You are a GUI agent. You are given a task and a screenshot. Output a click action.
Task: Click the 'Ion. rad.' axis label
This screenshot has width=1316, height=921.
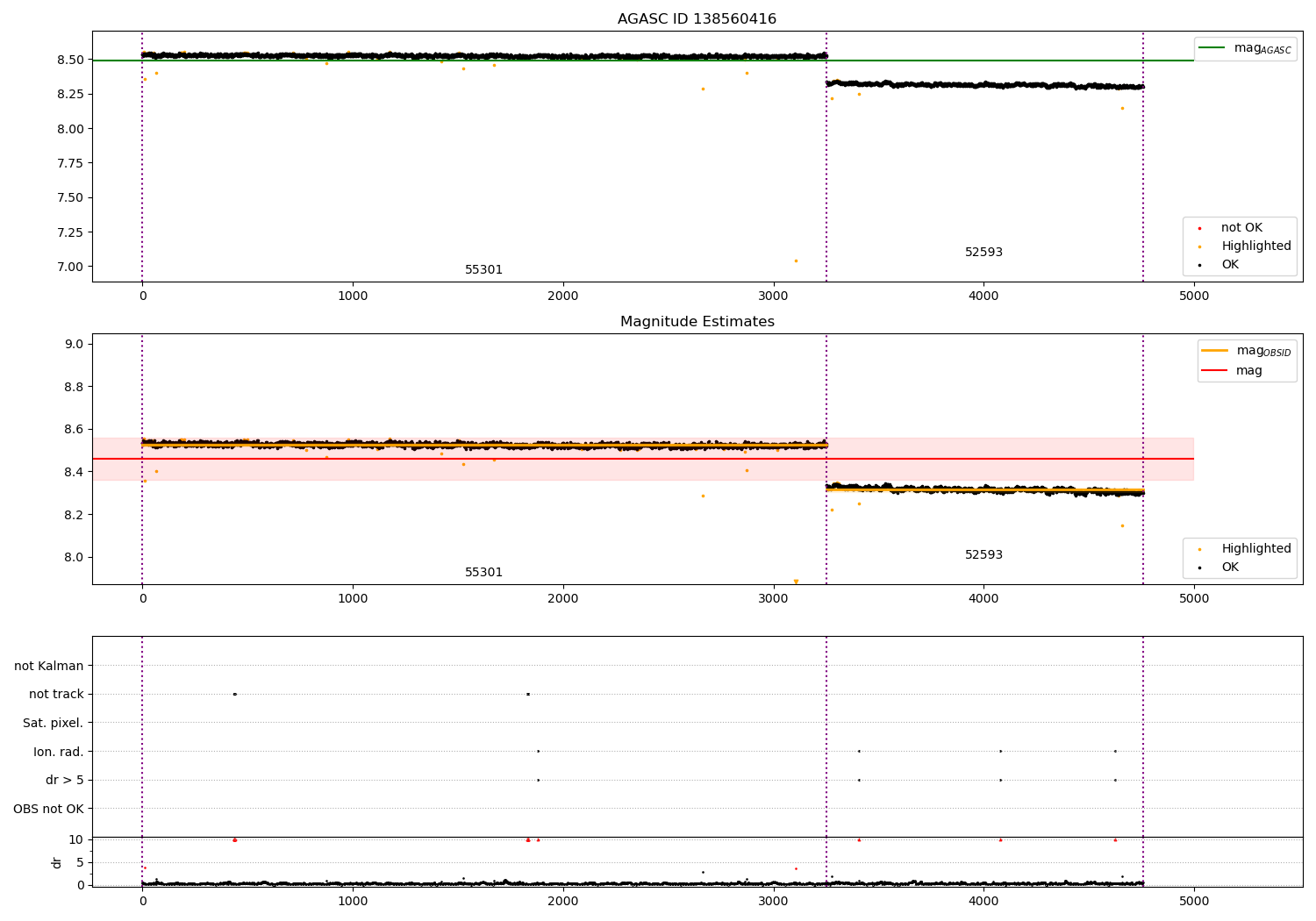click(x=59, y=752)
